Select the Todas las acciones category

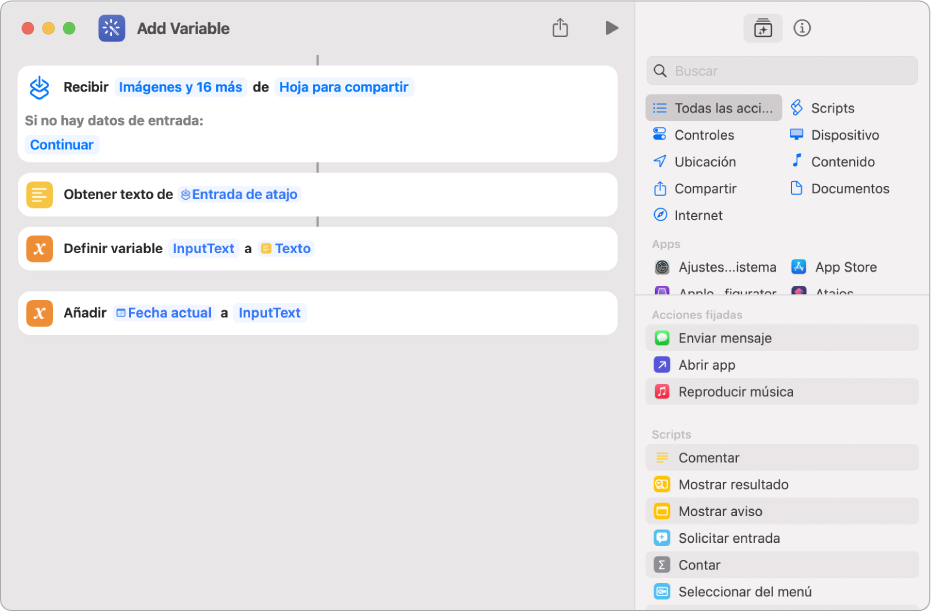pyautogui.click(x=714, y=108)
